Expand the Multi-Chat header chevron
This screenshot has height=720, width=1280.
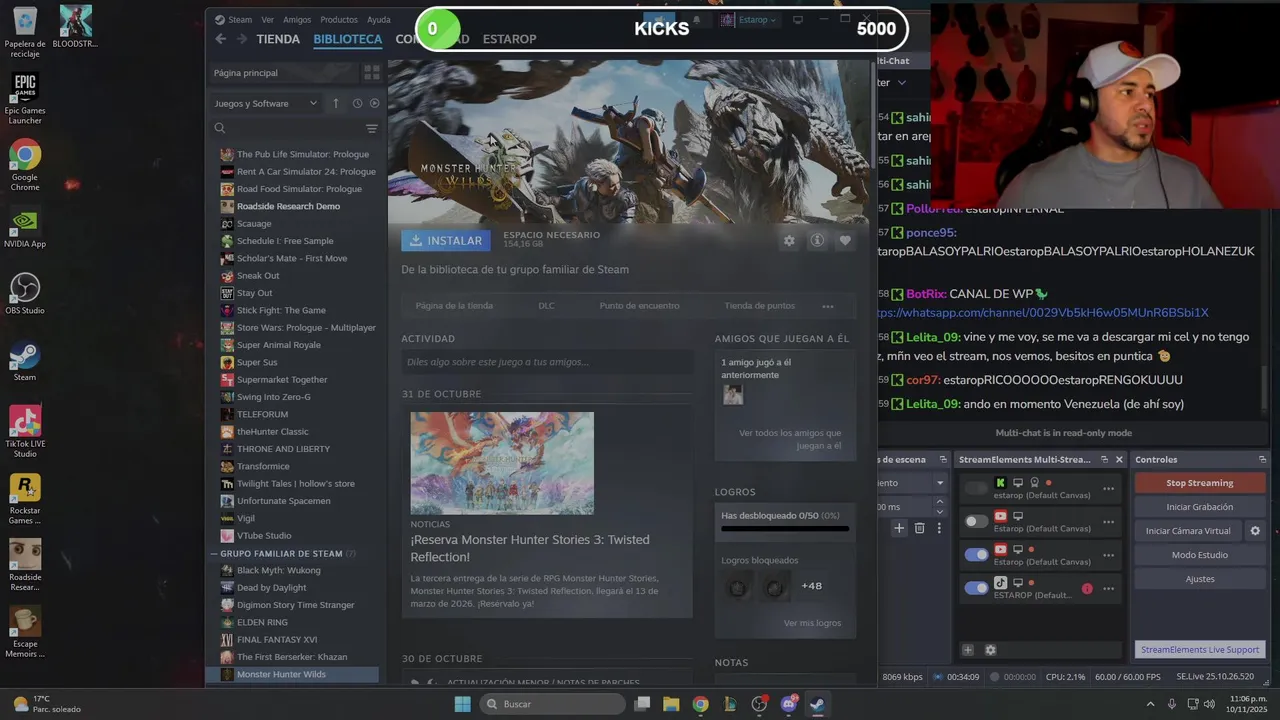tap(901, 83)
